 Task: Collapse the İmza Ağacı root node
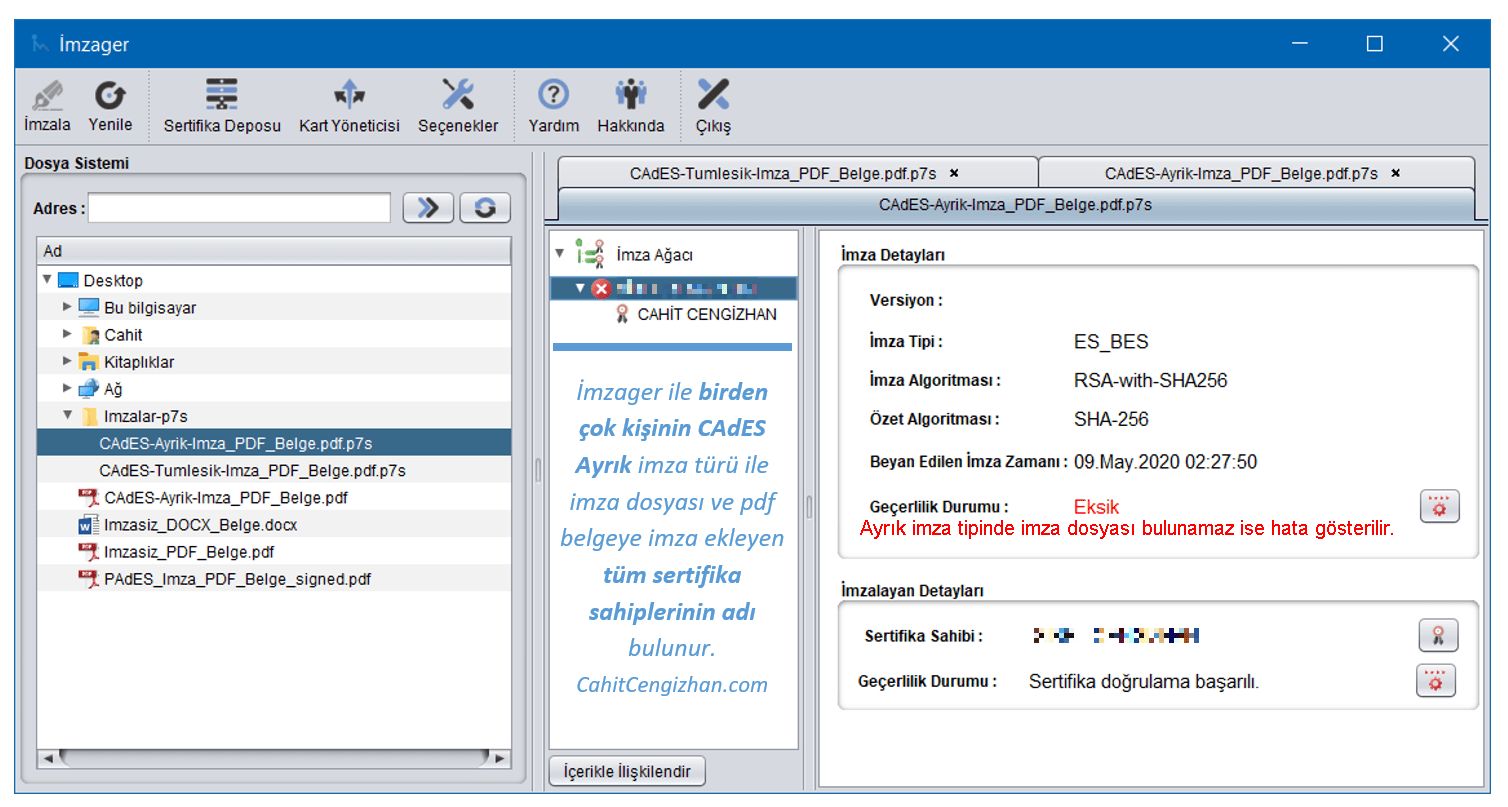click(560, 254)
